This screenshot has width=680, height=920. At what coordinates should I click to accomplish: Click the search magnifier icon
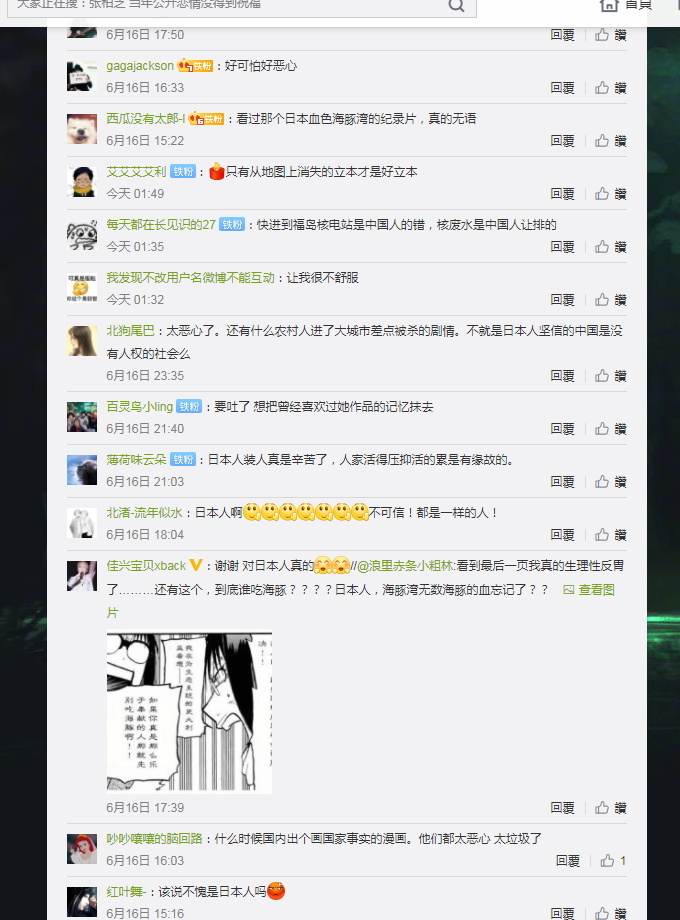tap(456, 5)
